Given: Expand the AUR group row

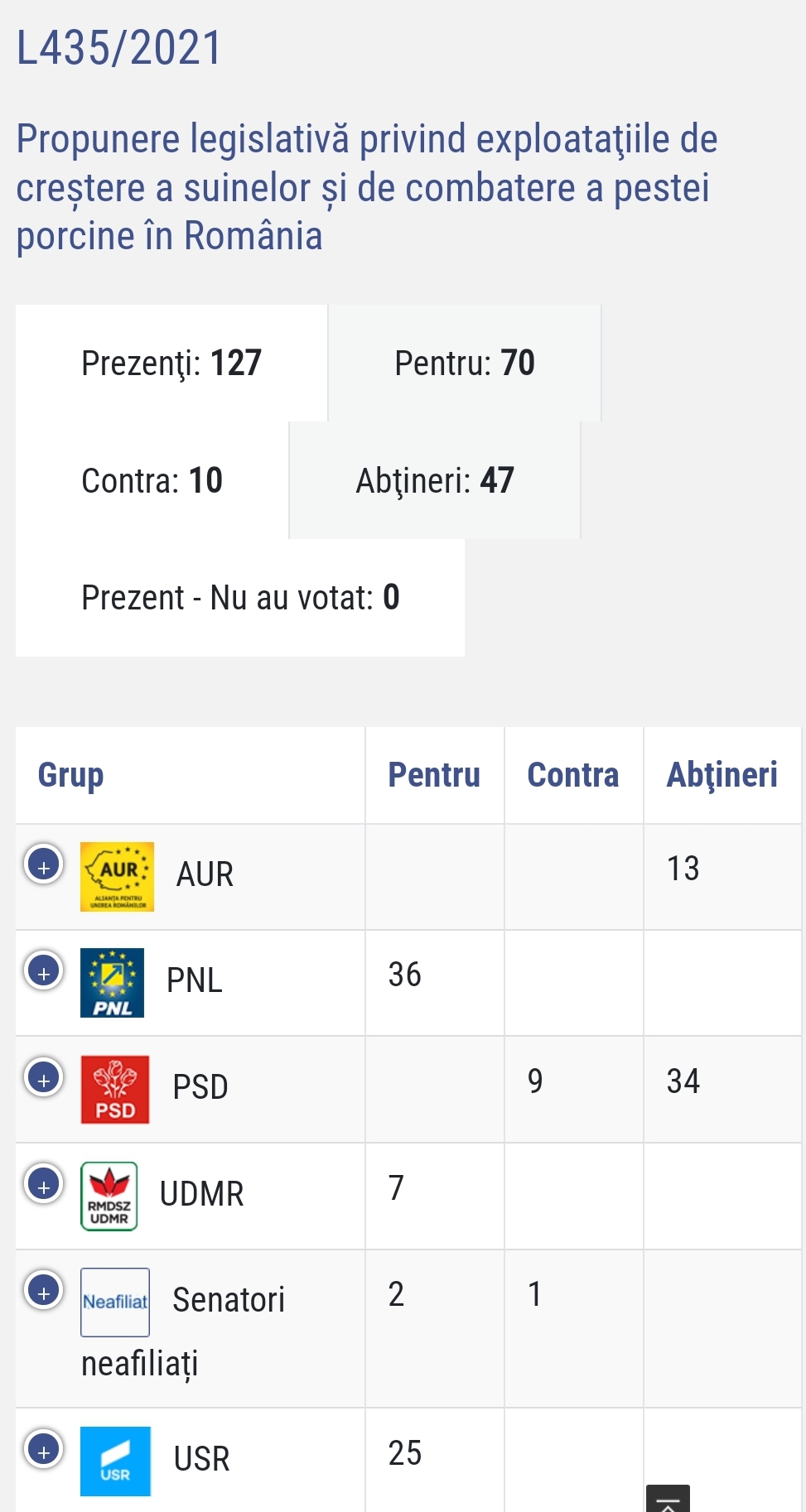Looking at the screenshot, I should point(44,866).
